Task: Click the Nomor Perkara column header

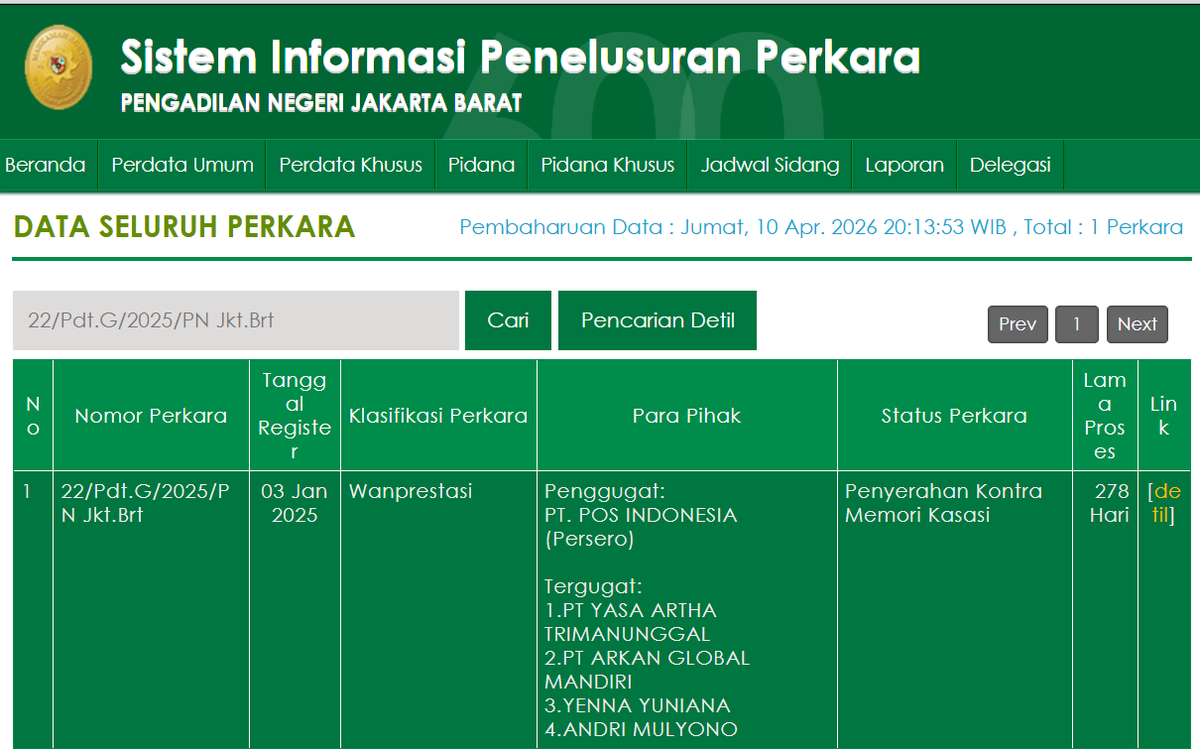Action: 151,416
